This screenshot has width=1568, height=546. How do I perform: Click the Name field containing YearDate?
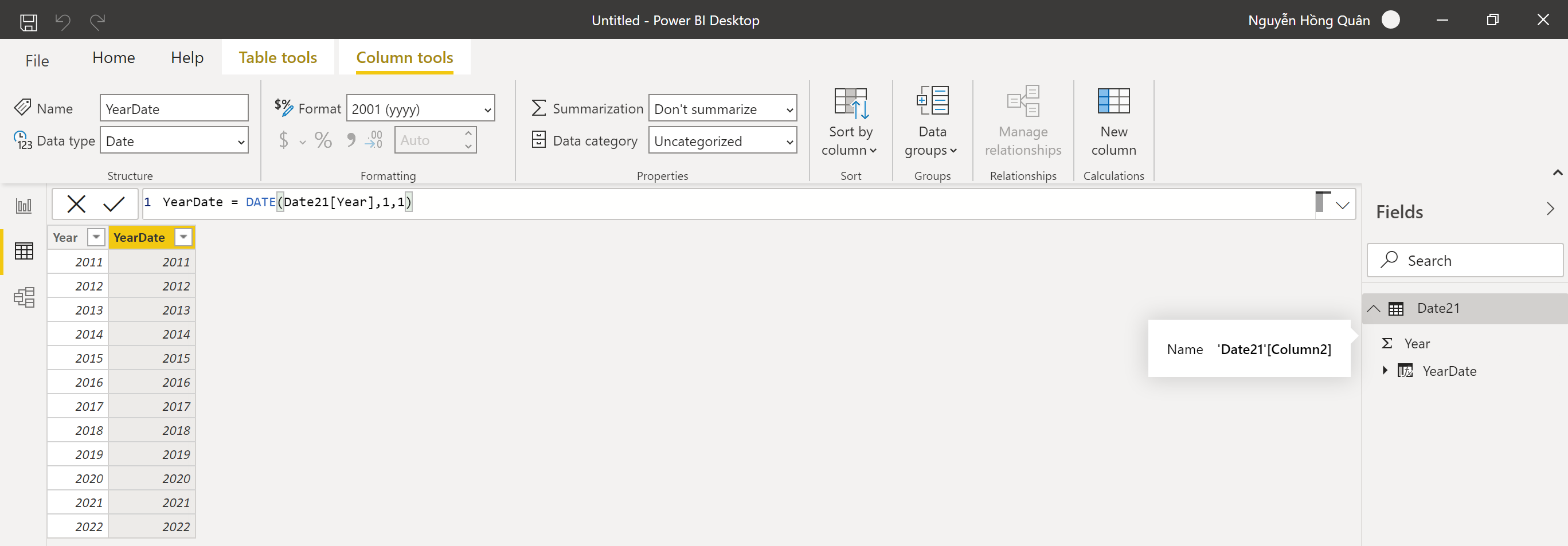point(174,109)
